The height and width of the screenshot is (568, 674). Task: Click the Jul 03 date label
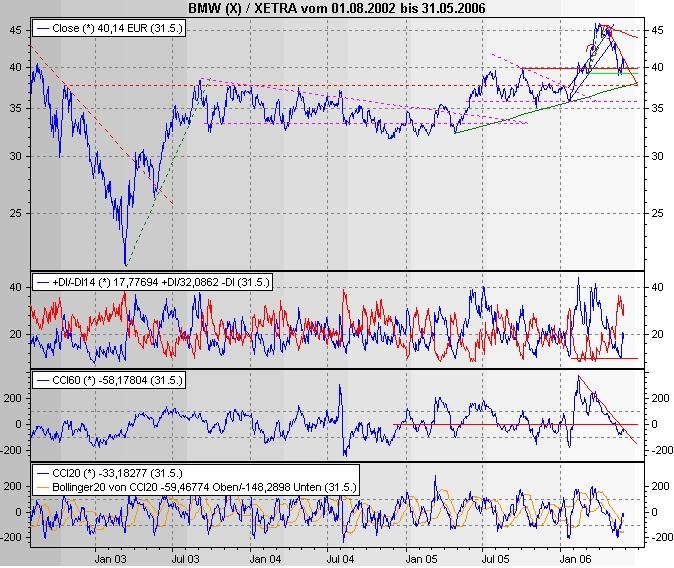click(x=185, y=559)
